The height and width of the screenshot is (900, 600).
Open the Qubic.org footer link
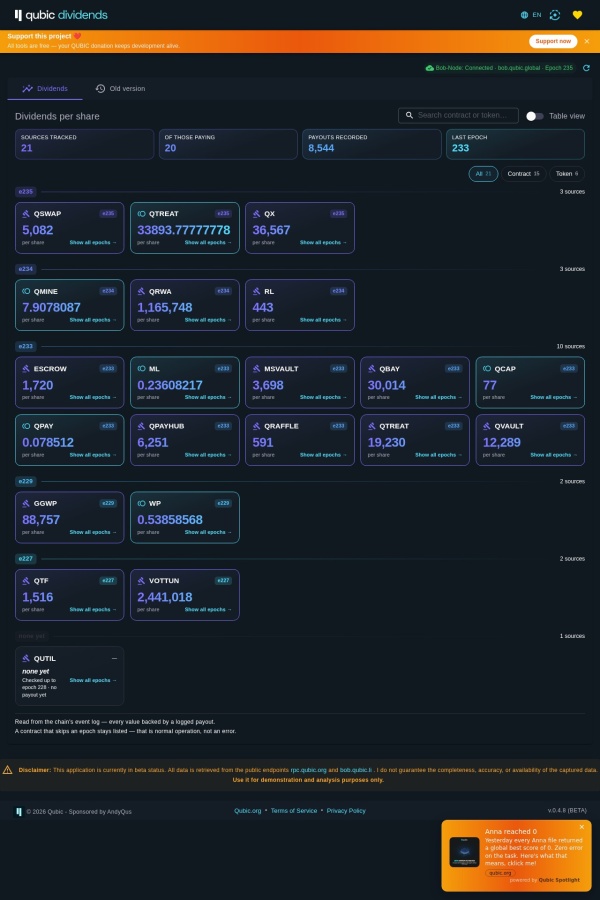pos(247,811)
